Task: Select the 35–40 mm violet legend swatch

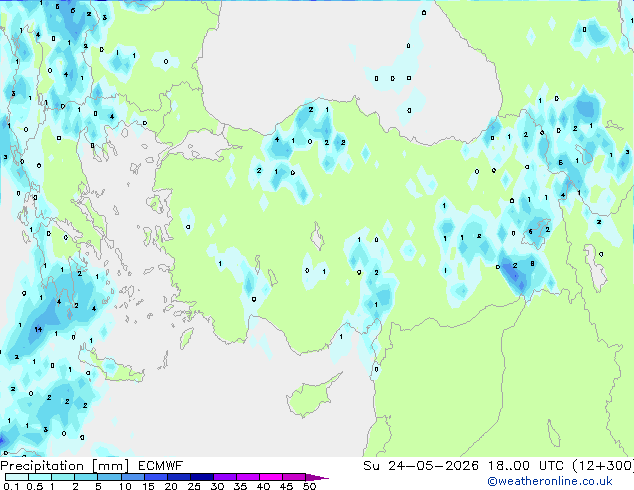Action: point(247,477)
